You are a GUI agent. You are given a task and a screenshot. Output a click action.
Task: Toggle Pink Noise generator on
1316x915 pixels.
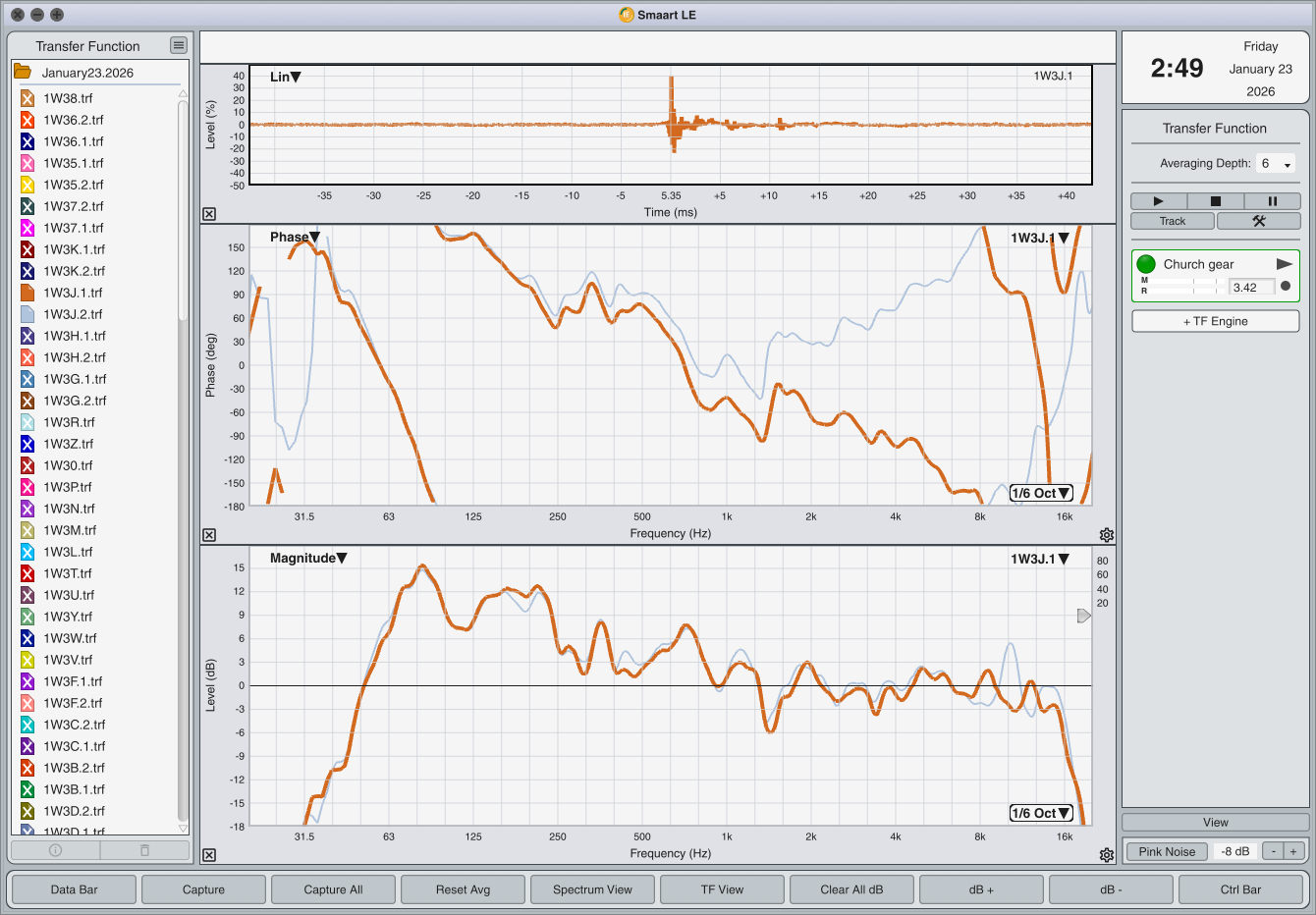coord(1167,851)
